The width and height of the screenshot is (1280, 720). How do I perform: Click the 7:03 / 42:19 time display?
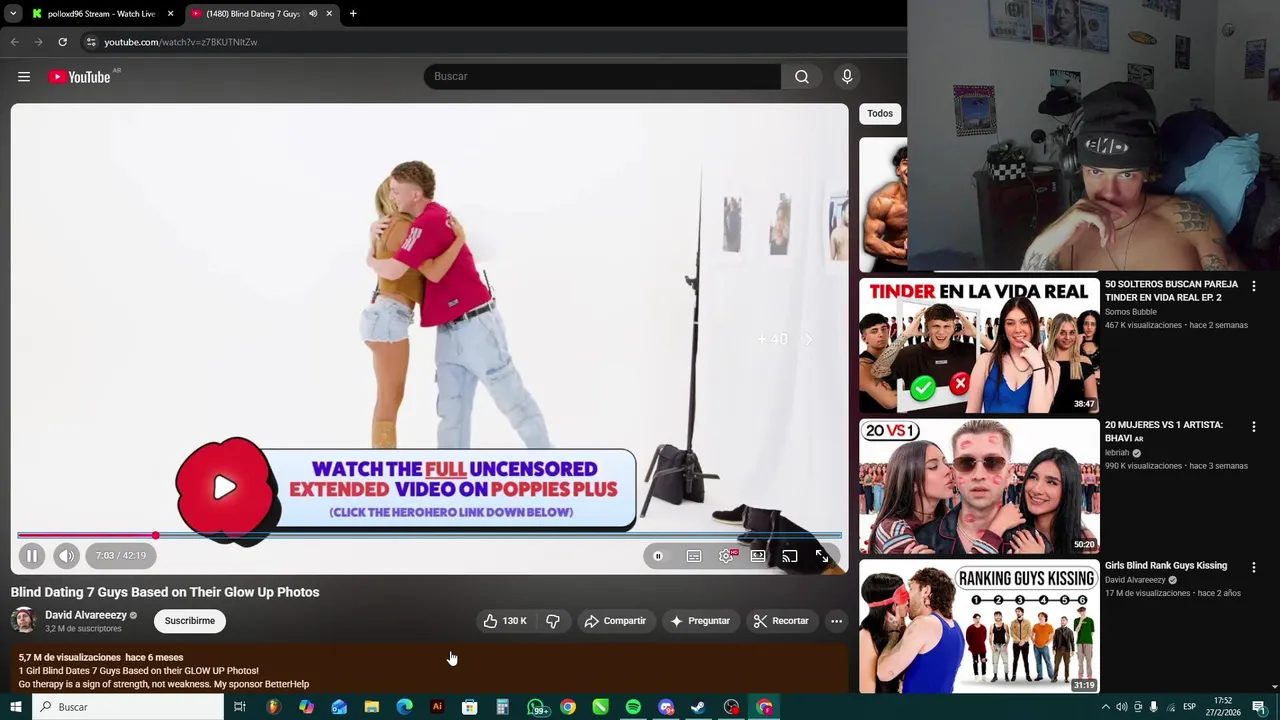pos(121,555)
